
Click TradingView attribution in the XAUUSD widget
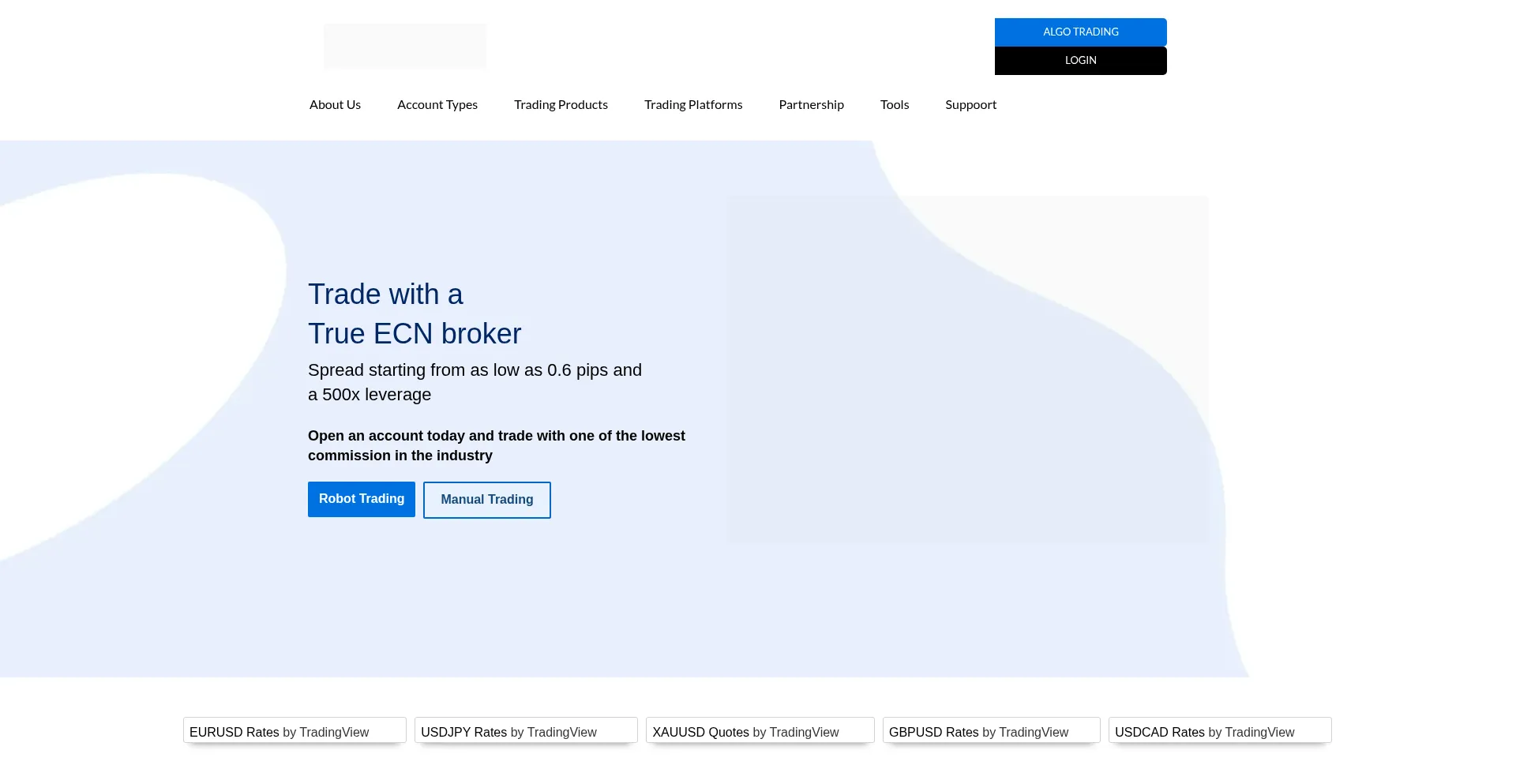[804, 733]
